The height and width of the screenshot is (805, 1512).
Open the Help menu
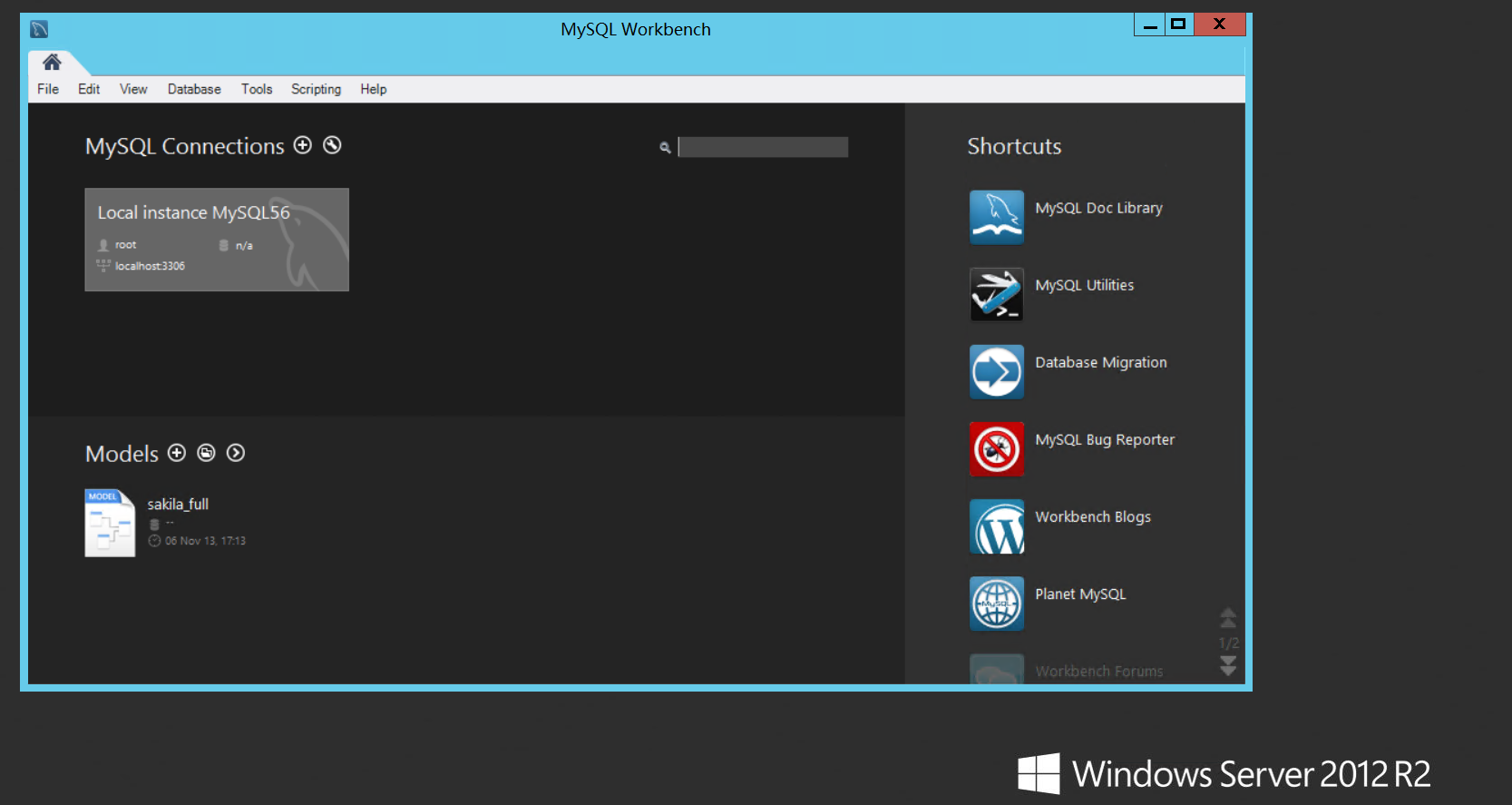373,89
